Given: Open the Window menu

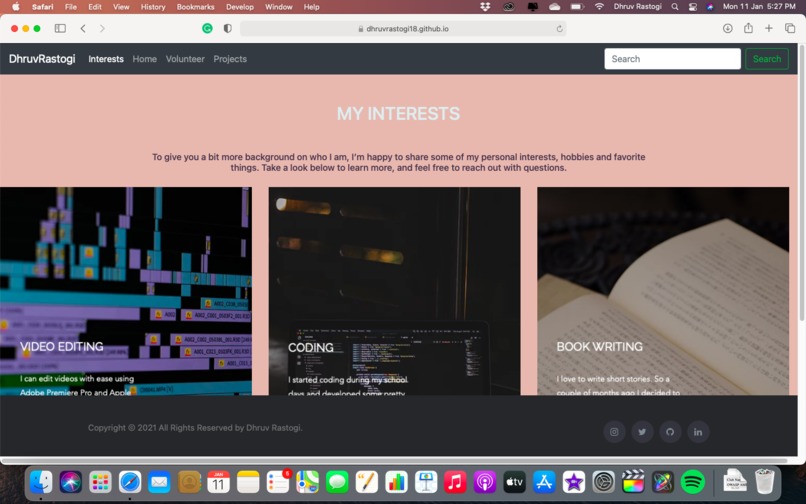Looking at the screenshot, I should point(279,7).
